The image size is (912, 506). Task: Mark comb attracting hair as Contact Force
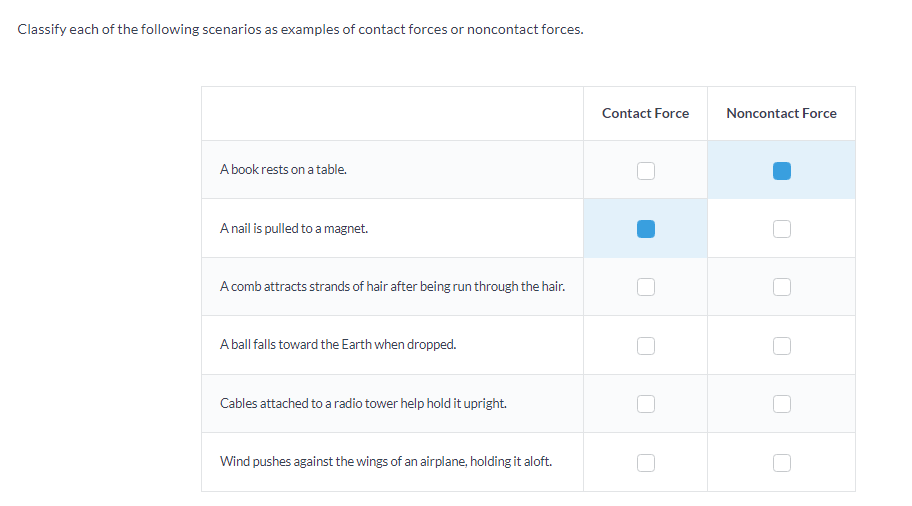(x=646, y=287)
